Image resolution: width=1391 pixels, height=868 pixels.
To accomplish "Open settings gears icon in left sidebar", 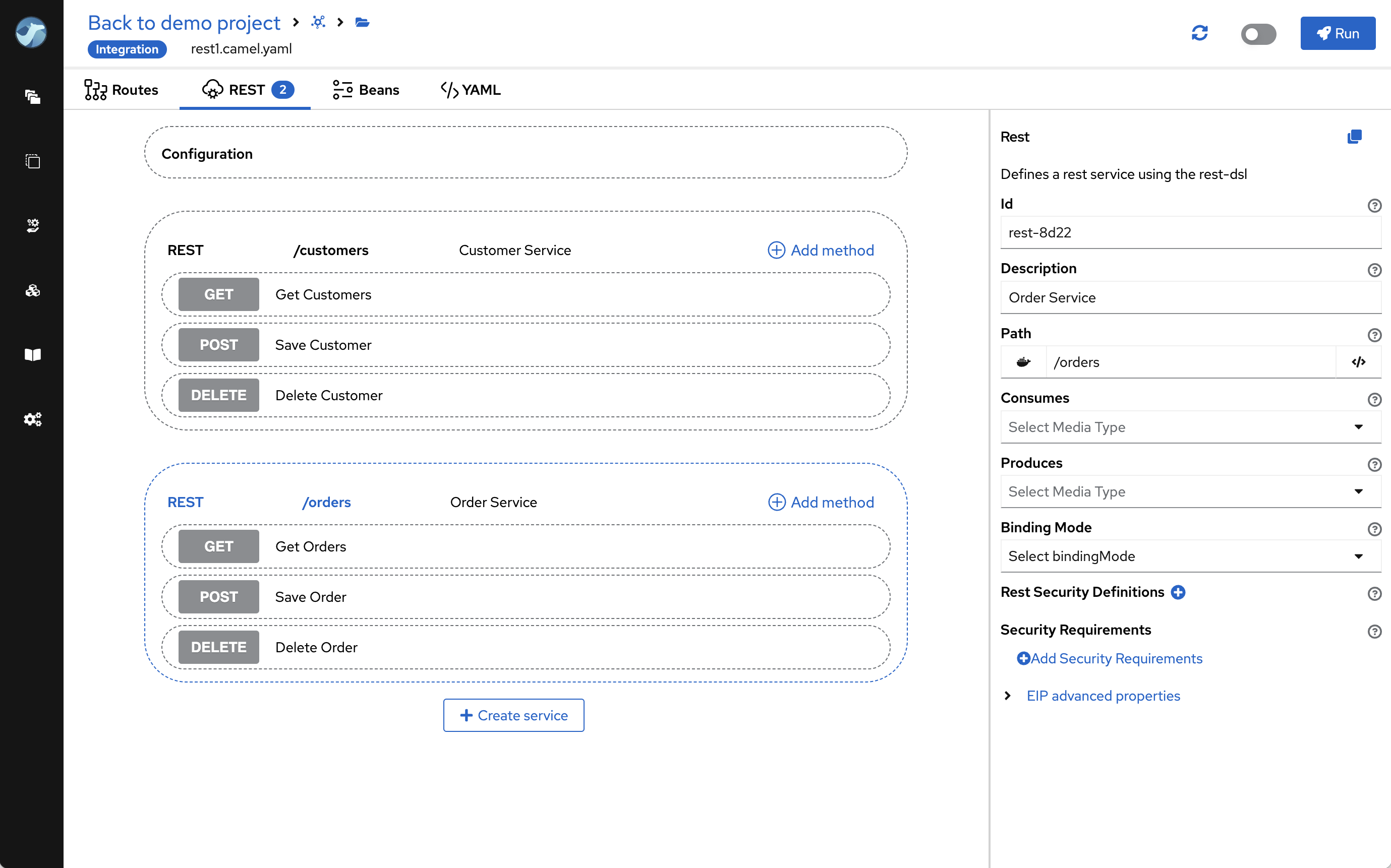I will click(x=33, y=419).
